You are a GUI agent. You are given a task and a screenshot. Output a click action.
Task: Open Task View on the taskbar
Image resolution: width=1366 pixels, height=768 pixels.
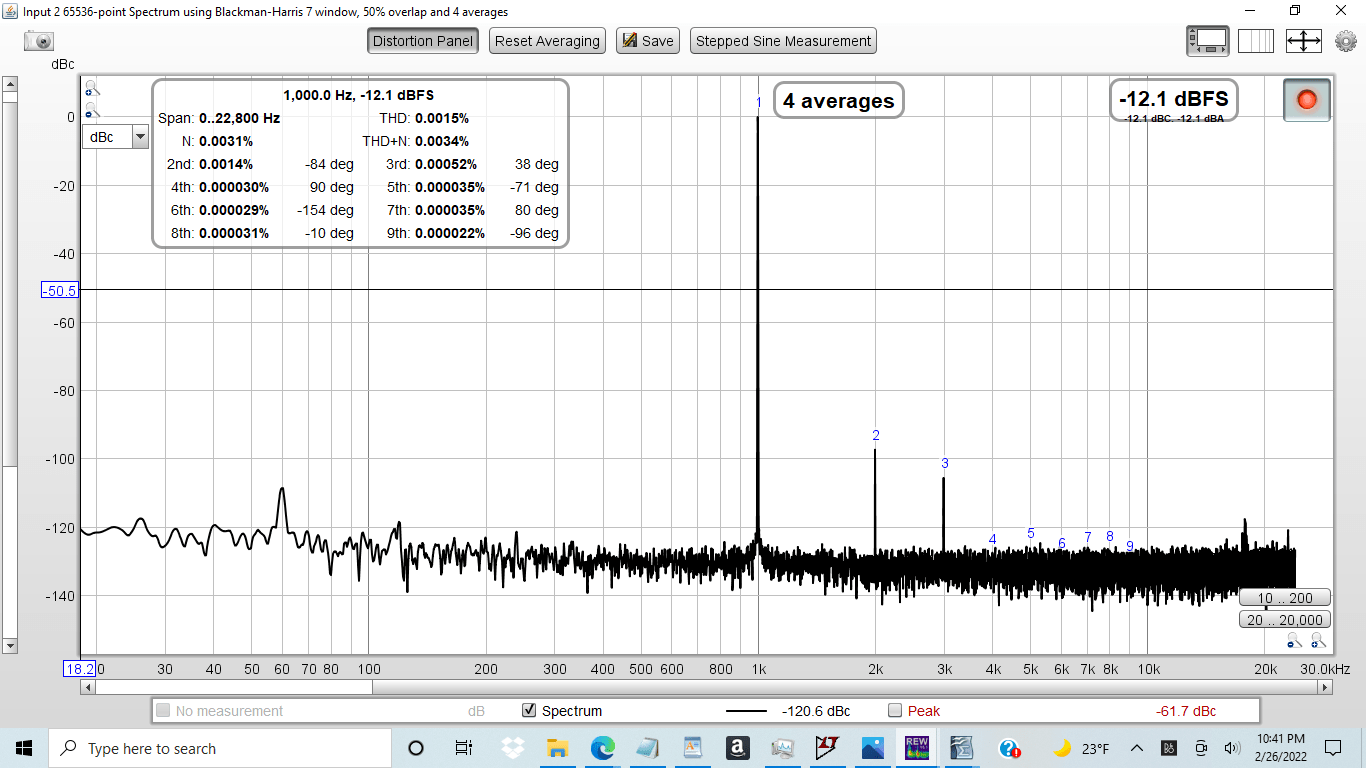tap(463, 748)
